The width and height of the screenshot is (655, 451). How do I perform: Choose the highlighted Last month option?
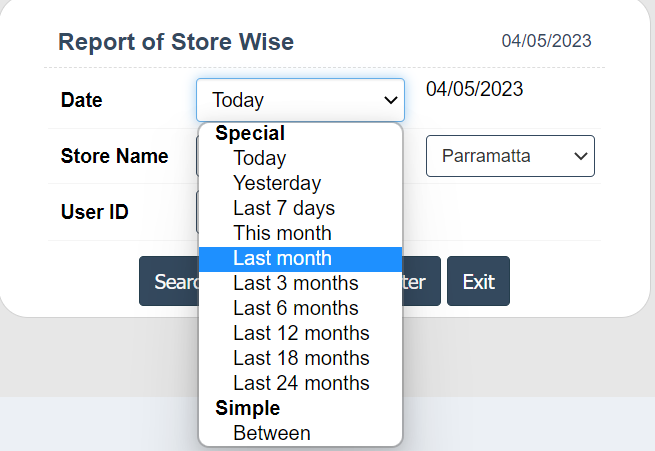281,258
